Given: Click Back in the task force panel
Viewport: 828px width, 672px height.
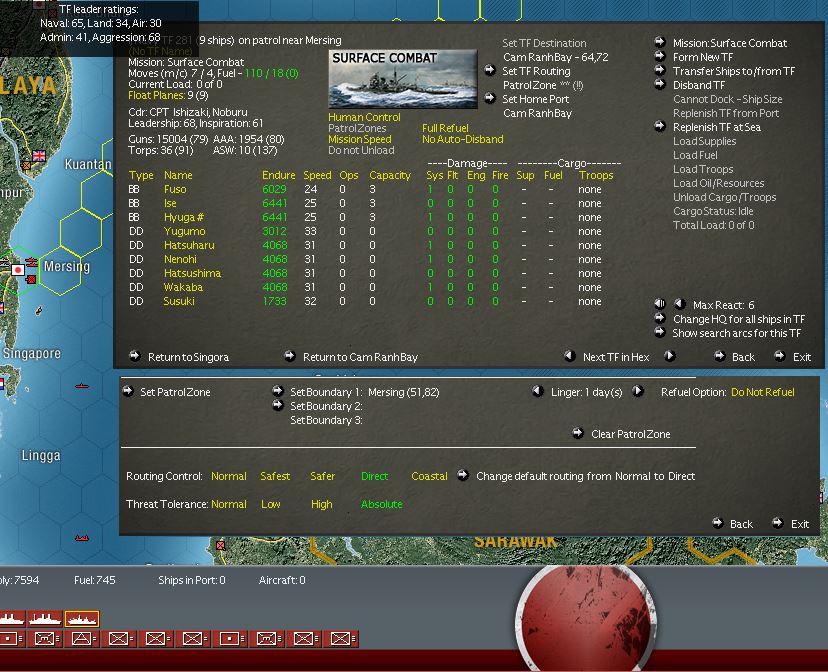Looking at the screenshot, I should coord(743,357).
